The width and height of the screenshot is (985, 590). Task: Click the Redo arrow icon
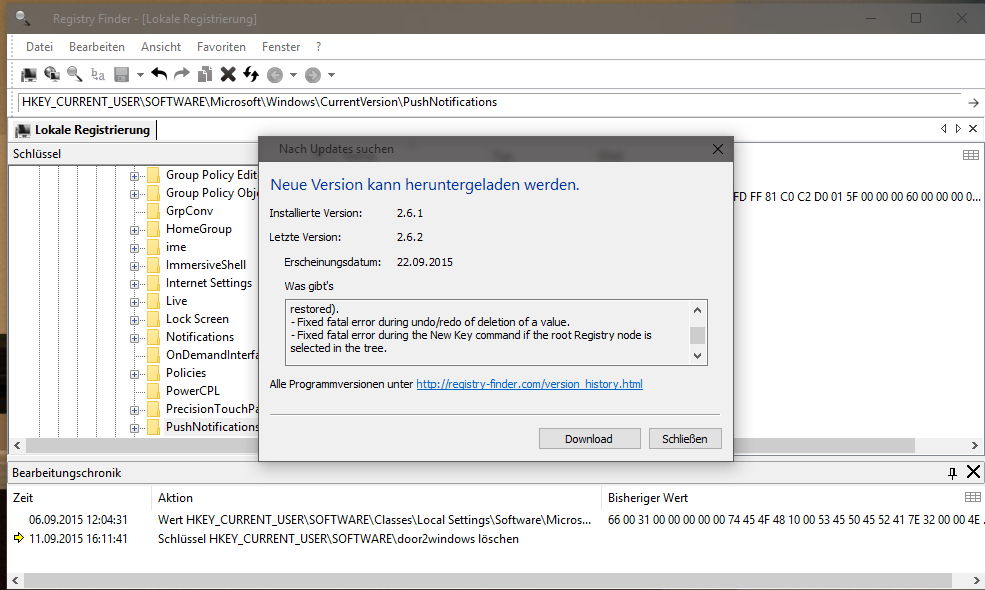pos(182,74)
